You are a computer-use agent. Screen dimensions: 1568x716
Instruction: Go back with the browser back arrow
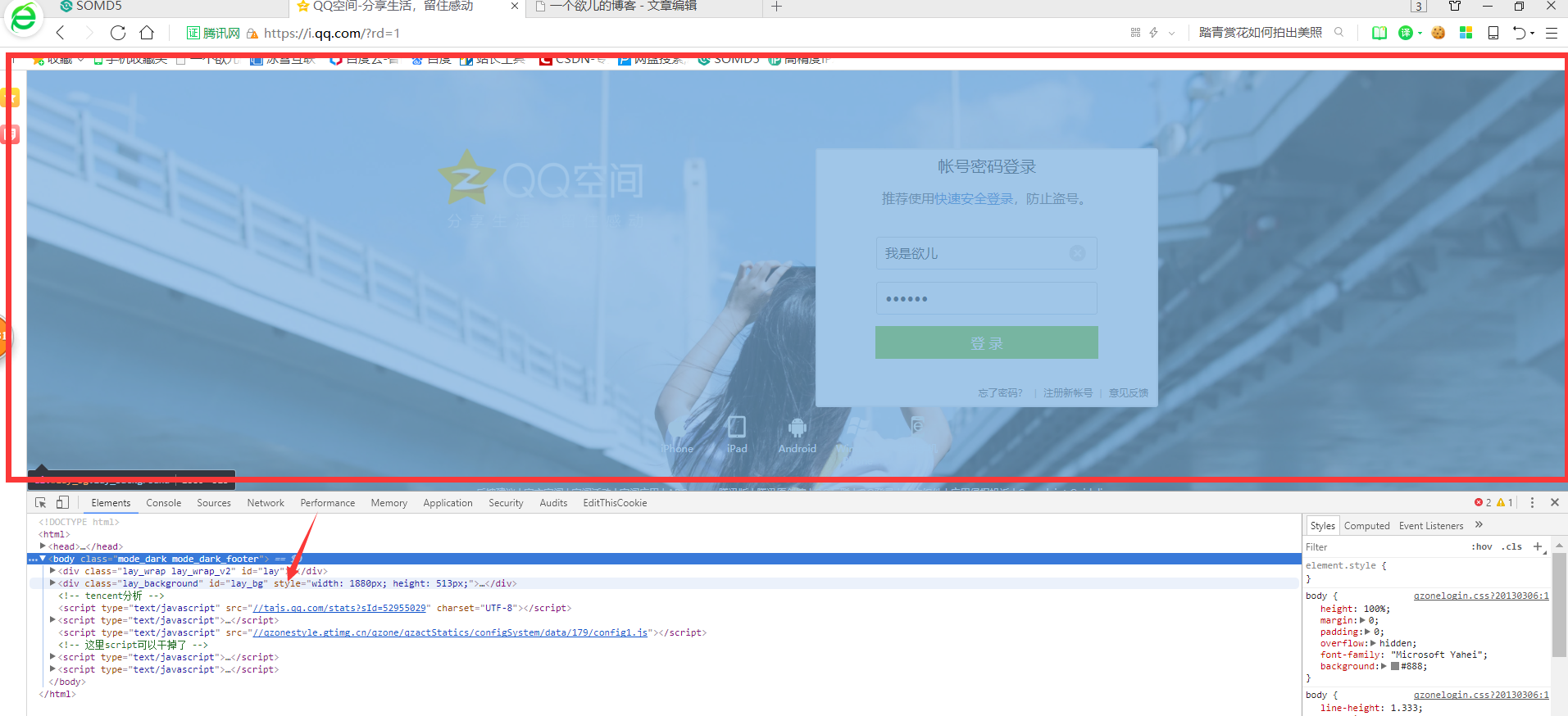coord(60,33)
